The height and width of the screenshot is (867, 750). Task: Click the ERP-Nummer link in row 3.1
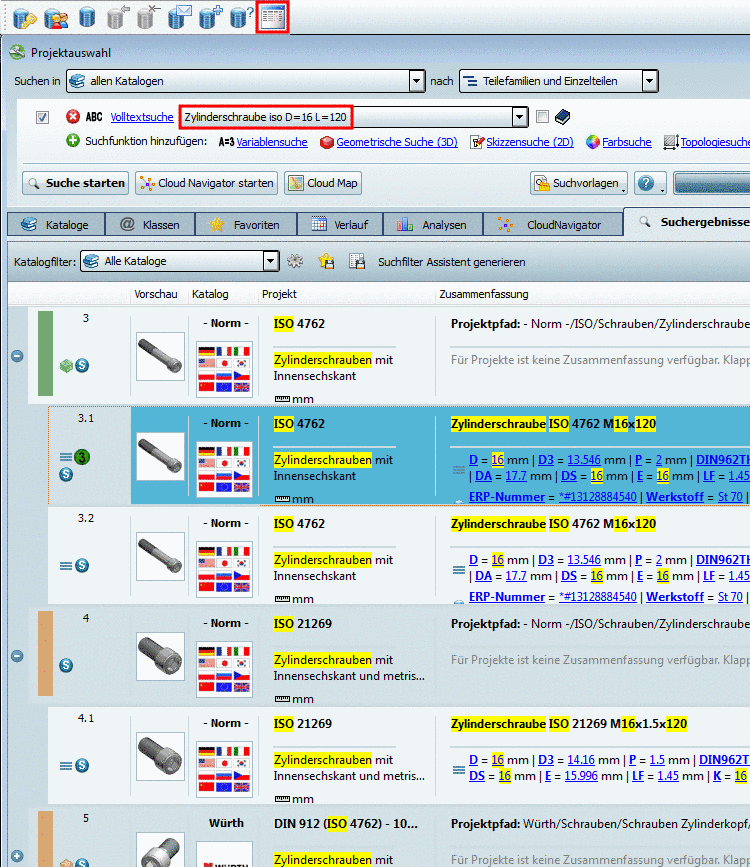pos(507,497)
